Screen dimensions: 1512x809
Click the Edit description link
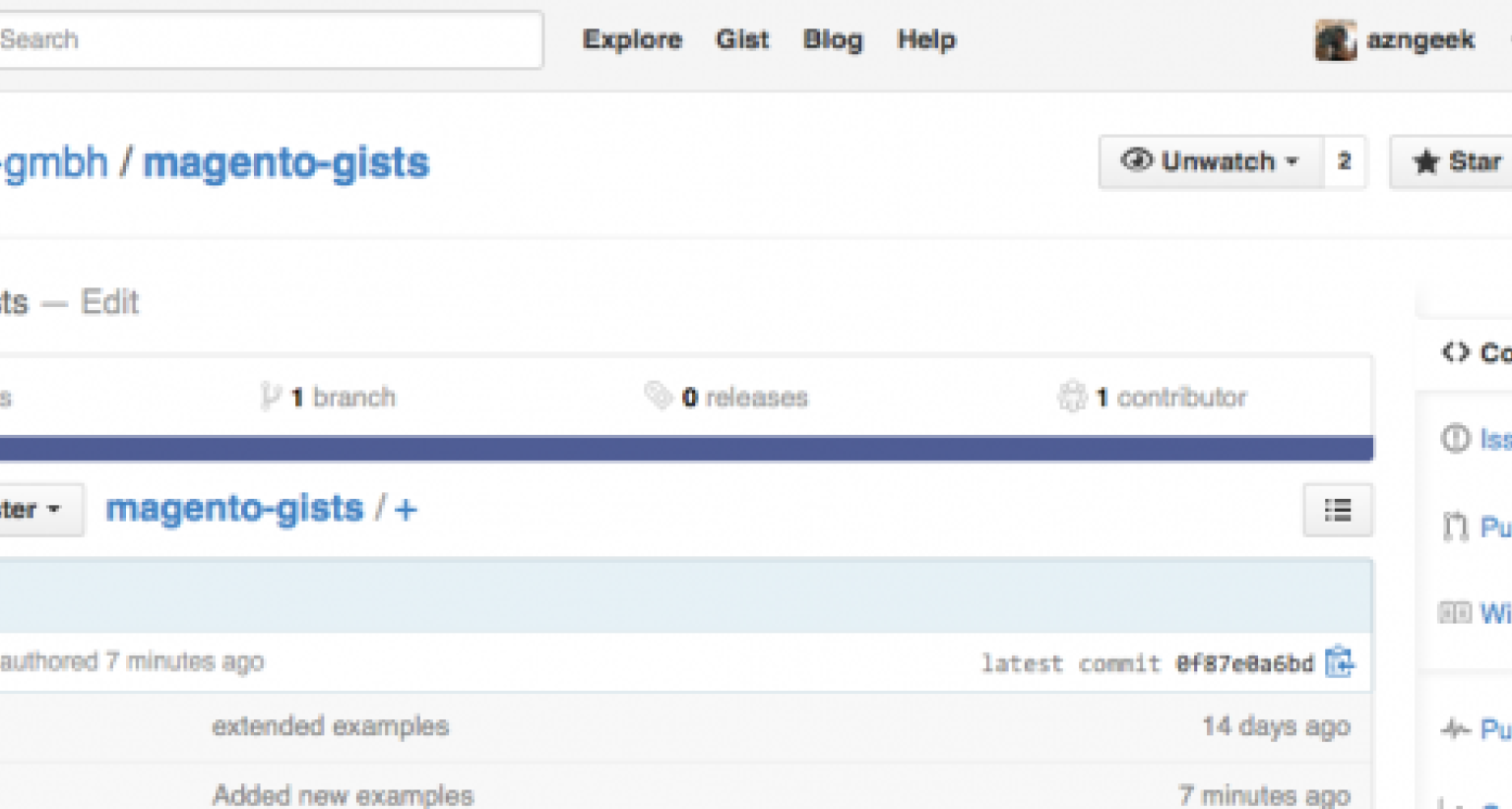[110, 302]
